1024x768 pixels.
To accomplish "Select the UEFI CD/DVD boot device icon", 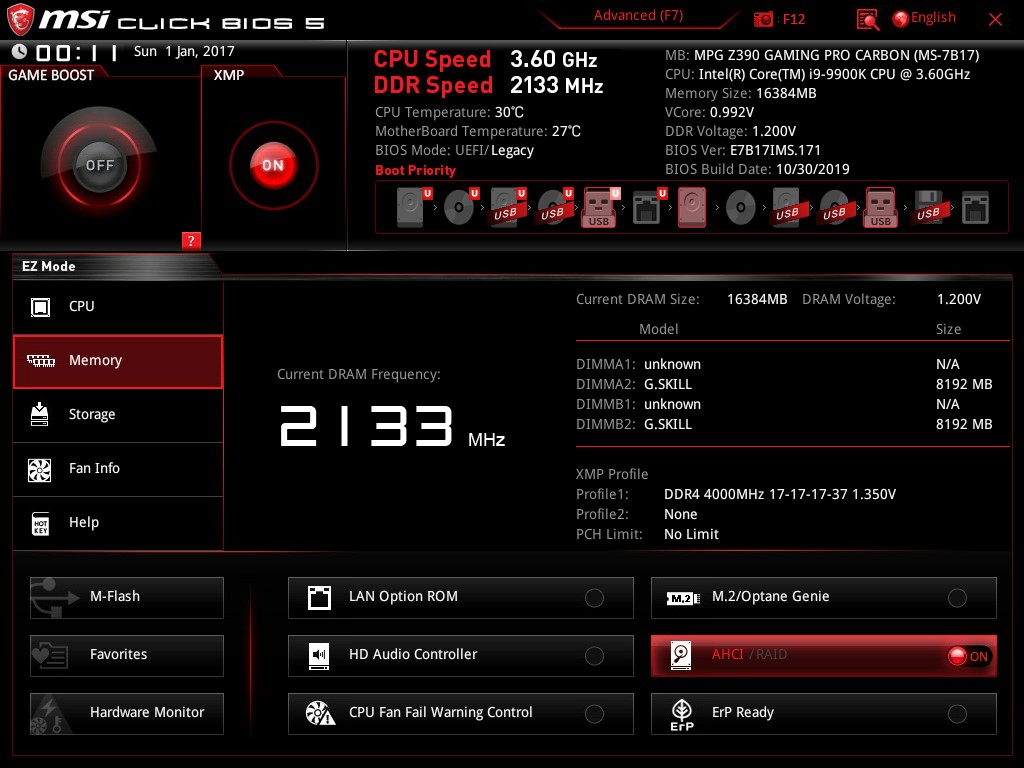I will tap(460, 208).
